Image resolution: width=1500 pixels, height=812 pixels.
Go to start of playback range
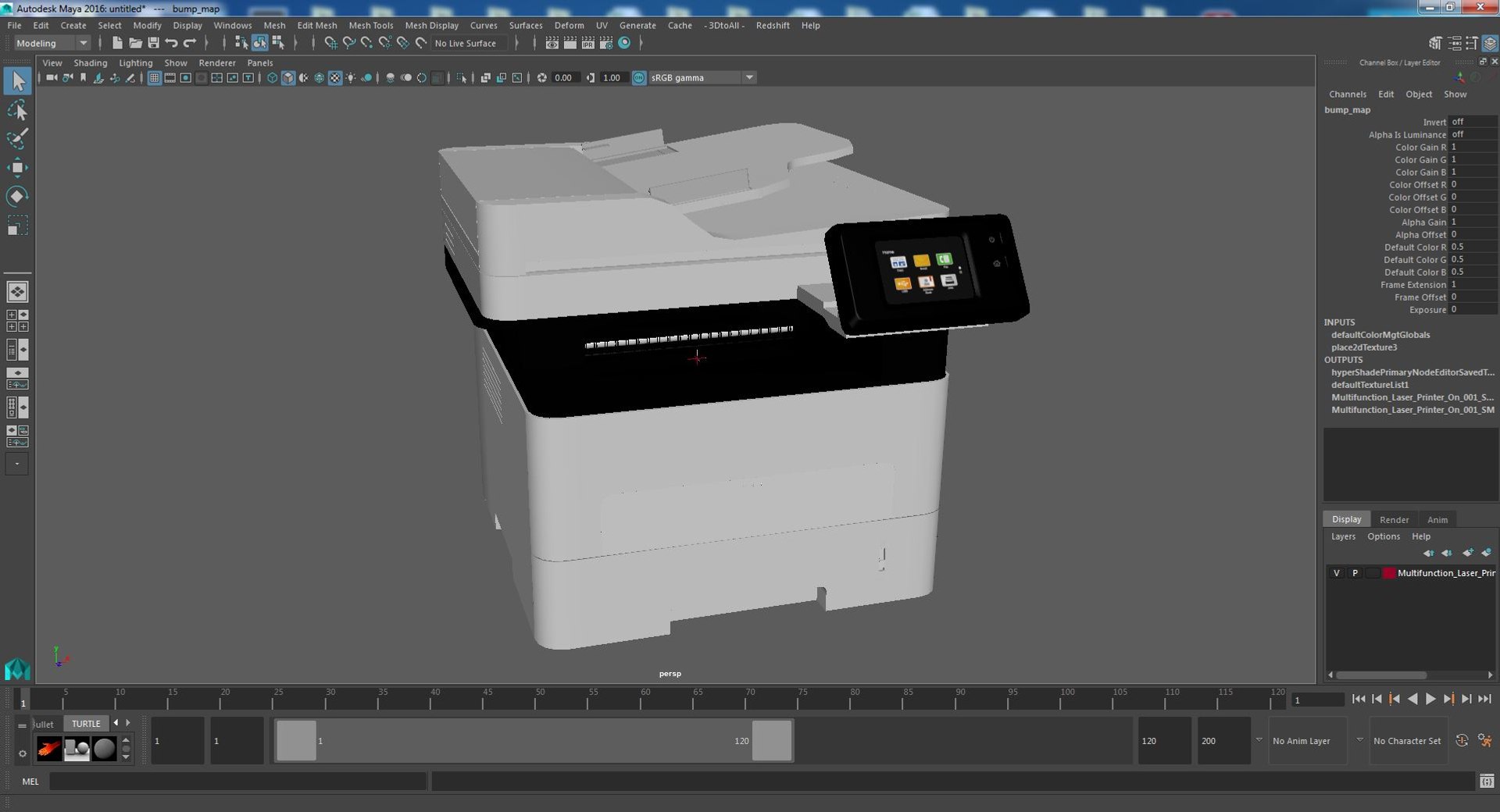(x=1358, y=700)
